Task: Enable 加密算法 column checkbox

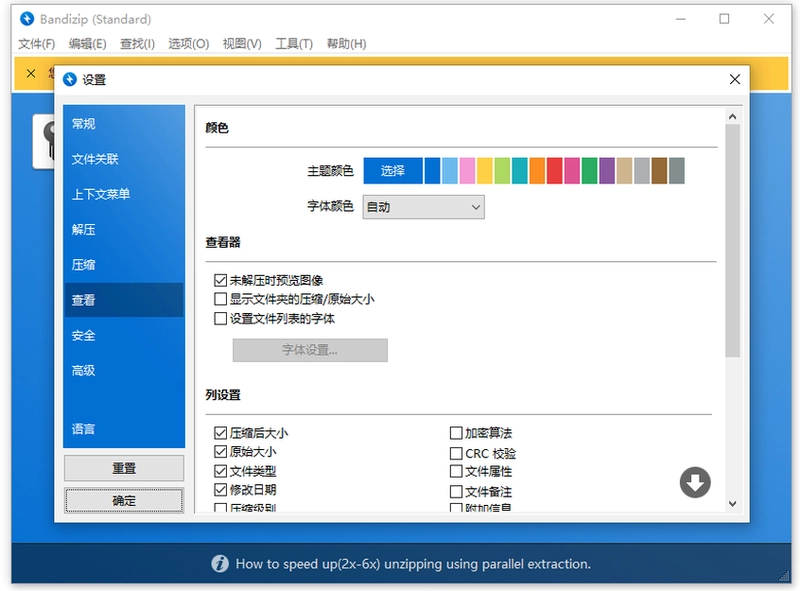Action: [456, 433]
